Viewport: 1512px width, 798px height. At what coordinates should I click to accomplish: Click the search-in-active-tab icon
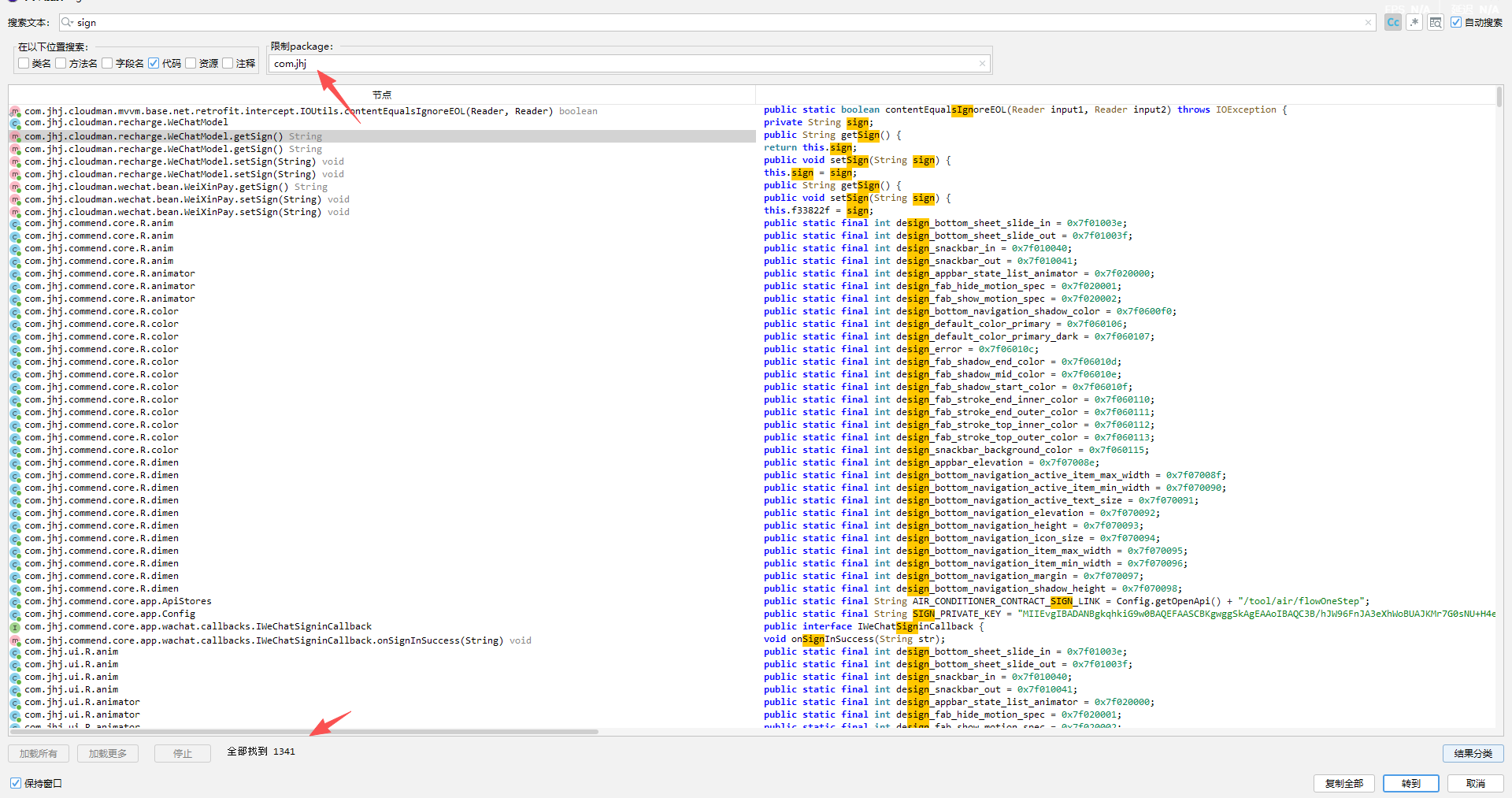point(1436,23)
